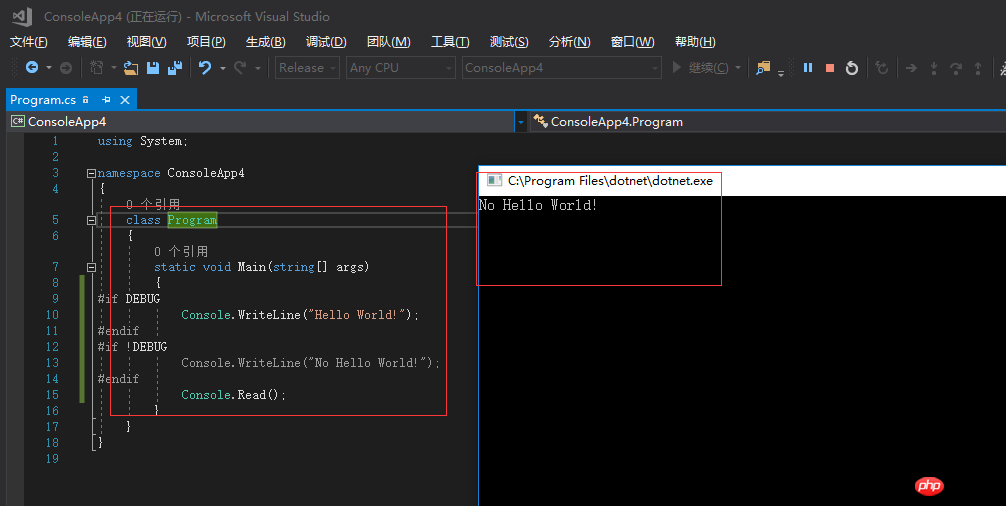
Task: Click the Step Over debug icon
Action: (955, 67)
